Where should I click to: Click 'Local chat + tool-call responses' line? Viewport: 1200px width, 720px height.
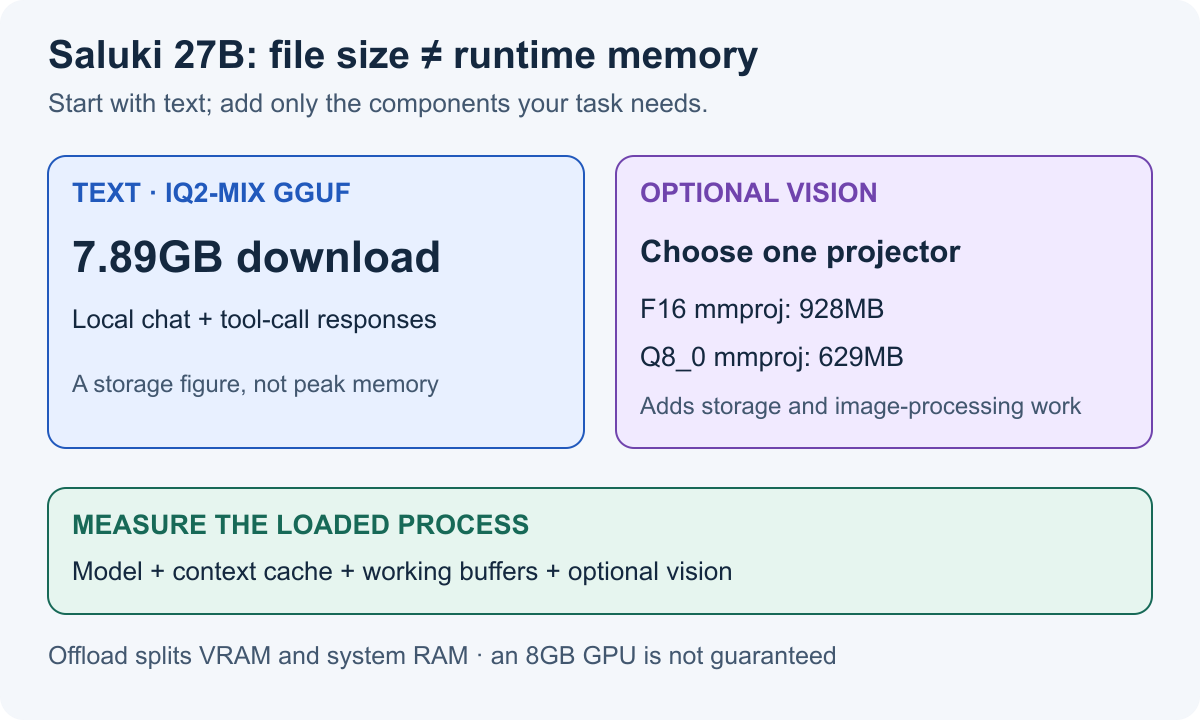[254, 320]
